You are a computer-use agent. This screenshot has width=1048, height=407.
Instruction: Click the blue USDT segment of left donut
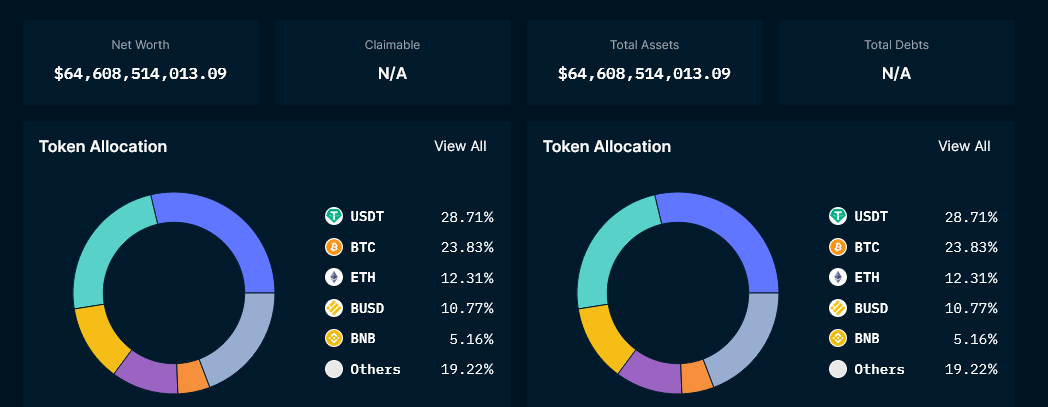222,225
